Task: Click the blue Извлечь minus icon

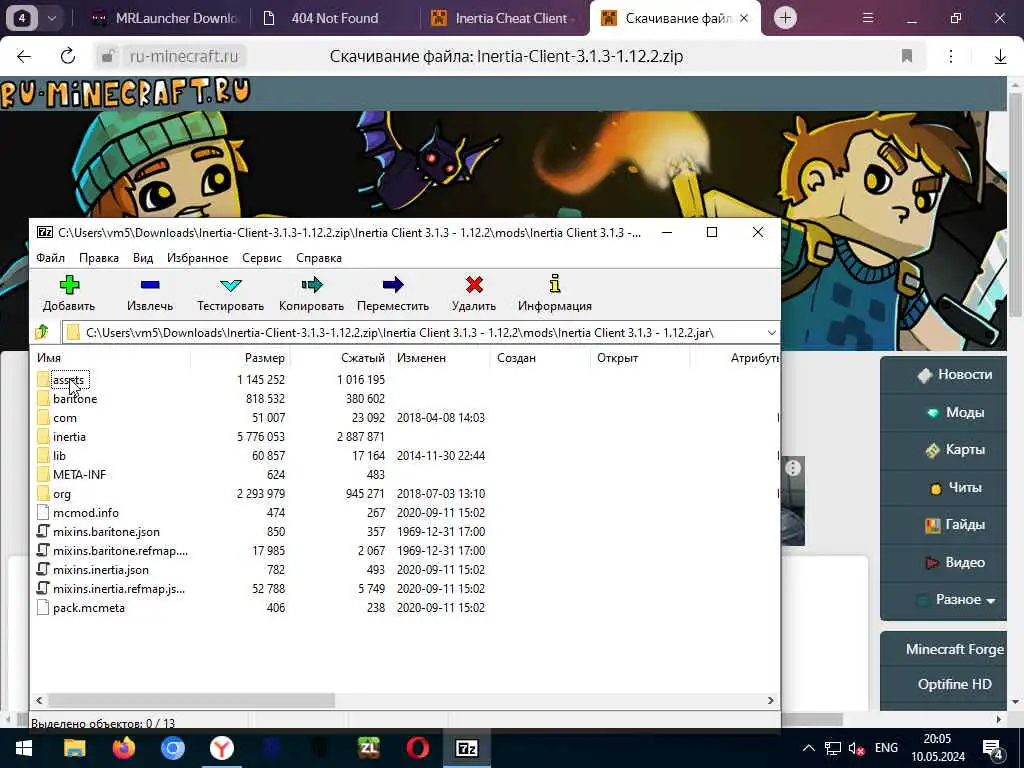Action: pyautogui.click(x=150, y=285)
